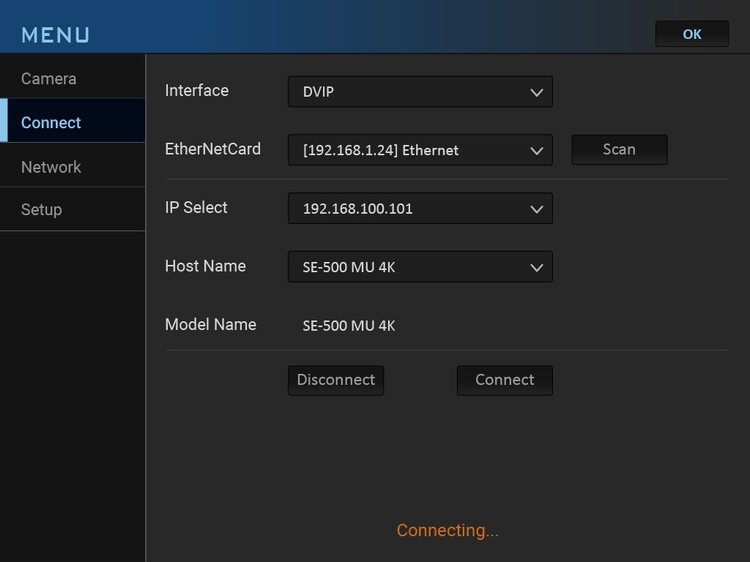
Task: Click the MENU title text
Action: [x=55, y=35]
